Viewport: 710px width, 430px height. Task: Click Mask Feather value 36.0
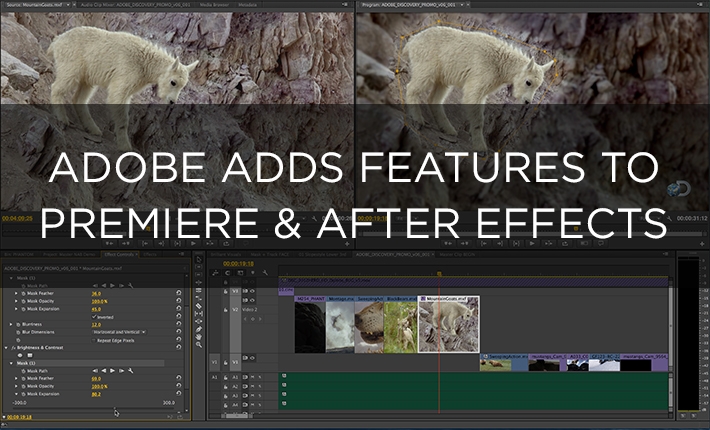(96, 293)
